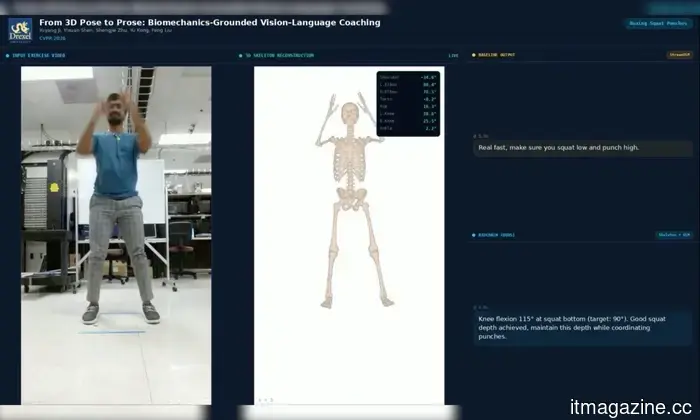Select the Input Exercise Video panel header
This screenshot has width=700, height=420.
(x=39, y=55)
